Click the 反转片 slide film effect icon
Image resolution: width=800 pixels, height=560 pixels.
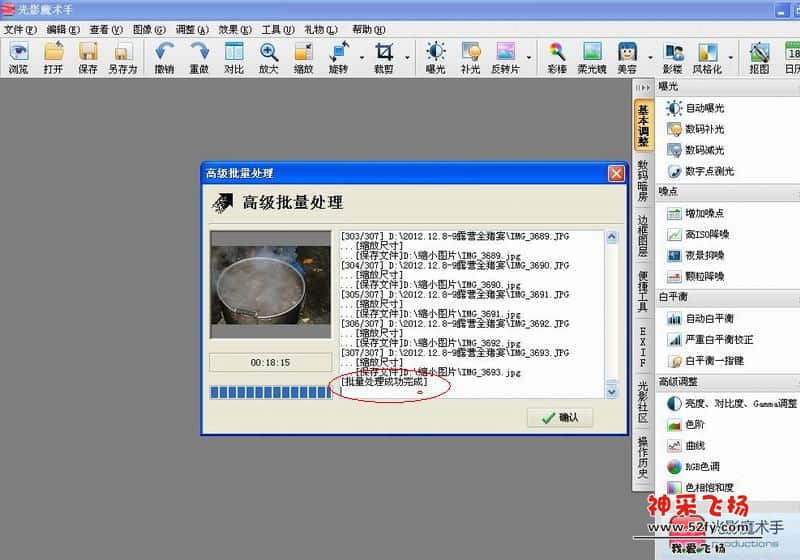505,58
